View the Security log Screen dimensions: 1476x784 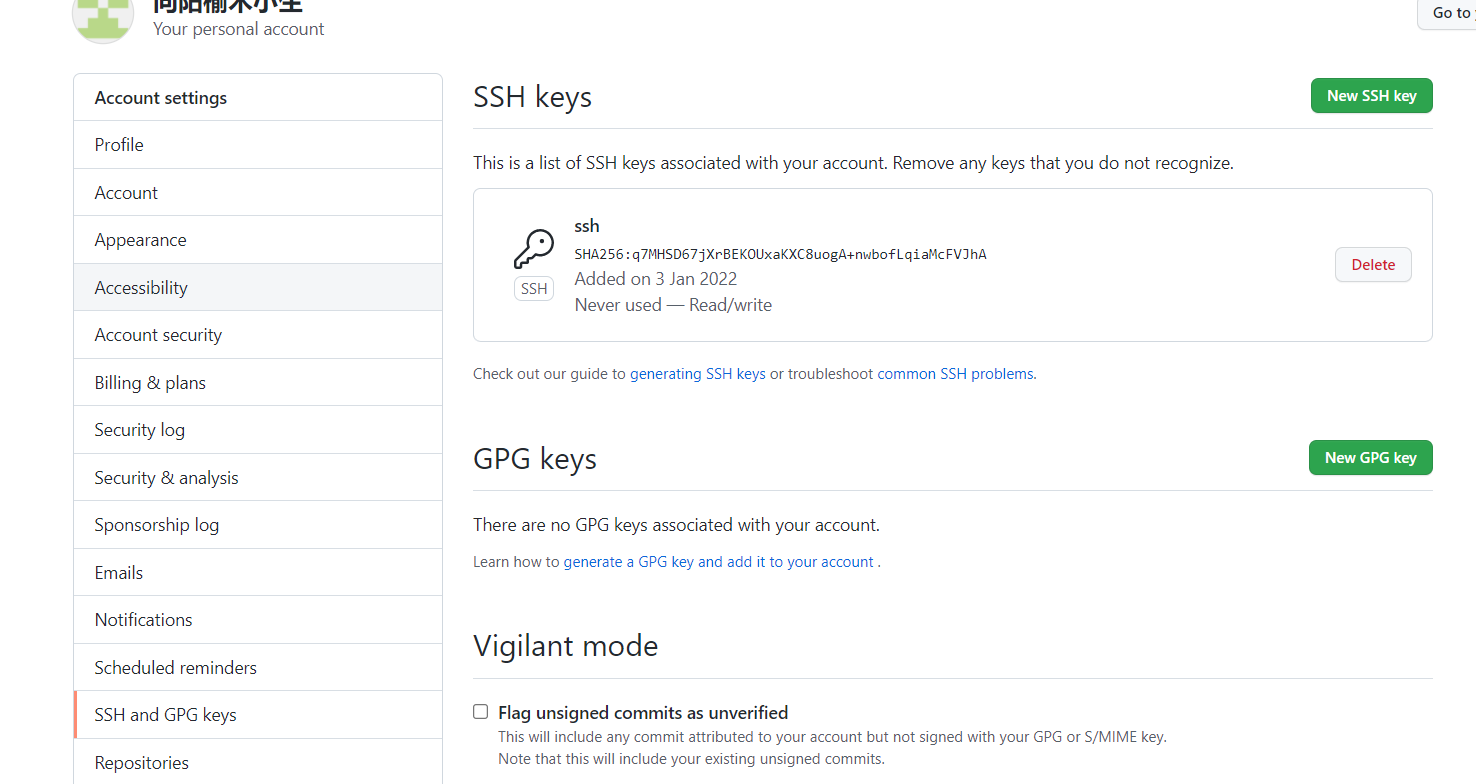click(x=139, y=430)
